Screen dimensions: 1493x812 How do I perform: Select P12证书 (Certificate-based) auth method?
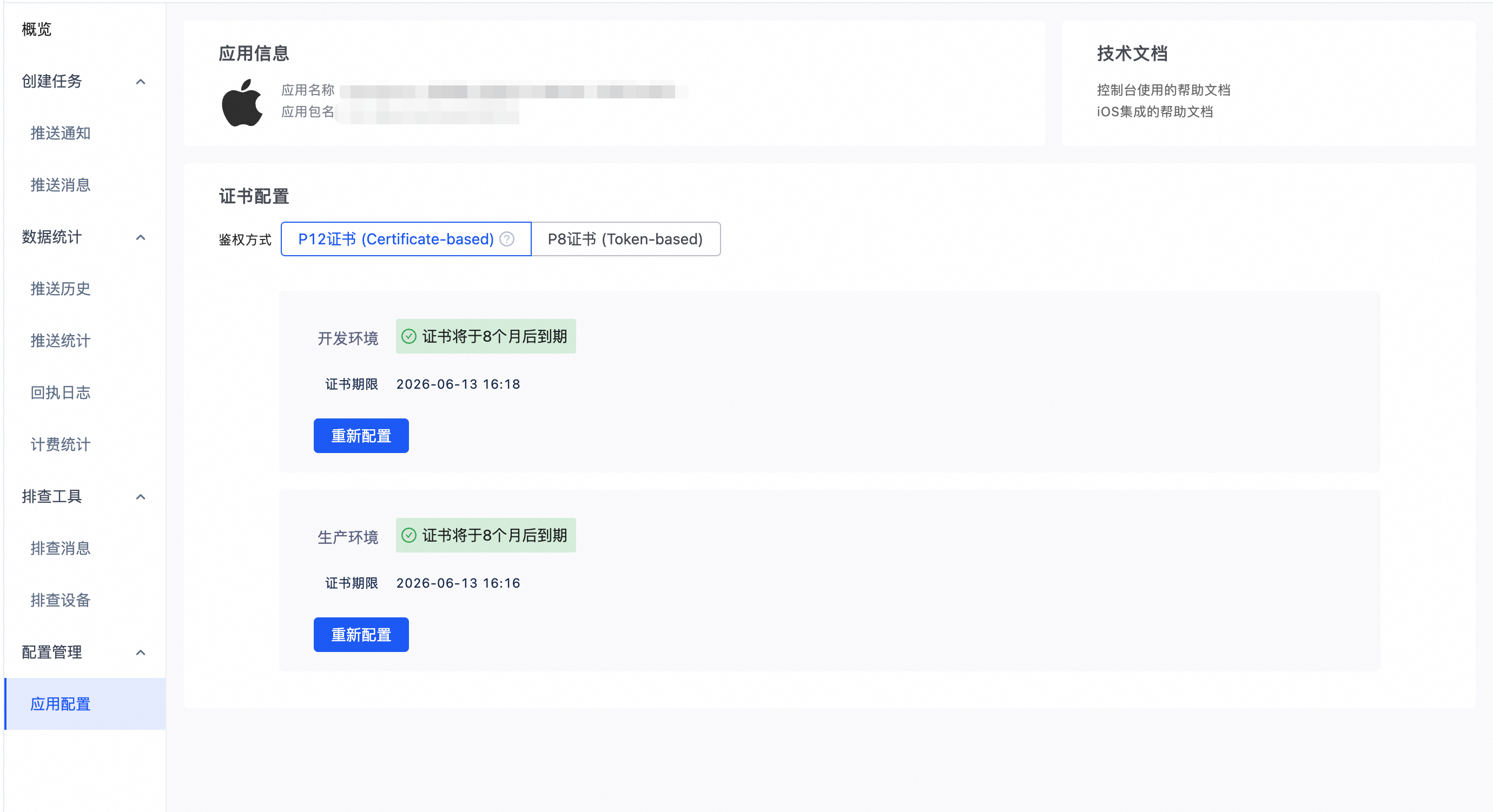click(396, 239)
